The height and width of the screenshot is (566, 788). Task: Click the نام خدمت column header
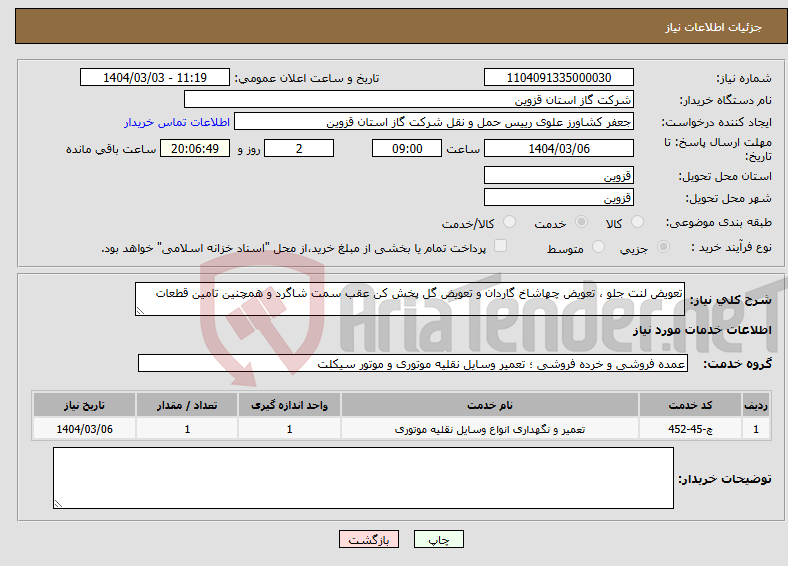pyautogui.click(x=490, y=405)
